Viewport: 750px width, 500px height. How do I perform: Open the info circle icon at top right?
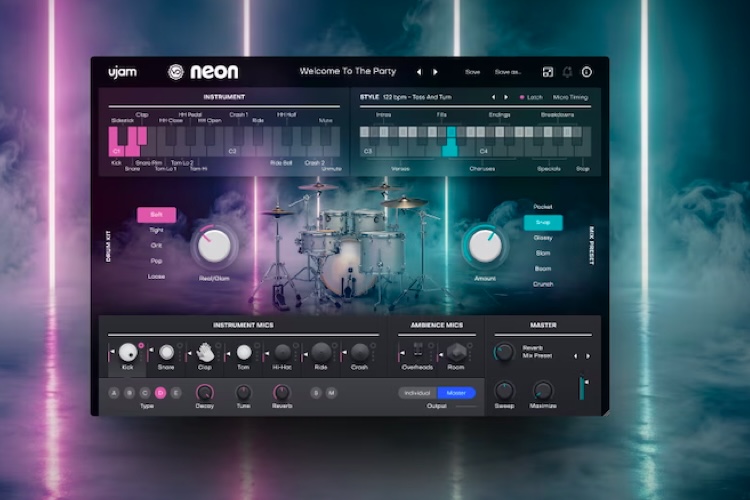coord(587,72)
